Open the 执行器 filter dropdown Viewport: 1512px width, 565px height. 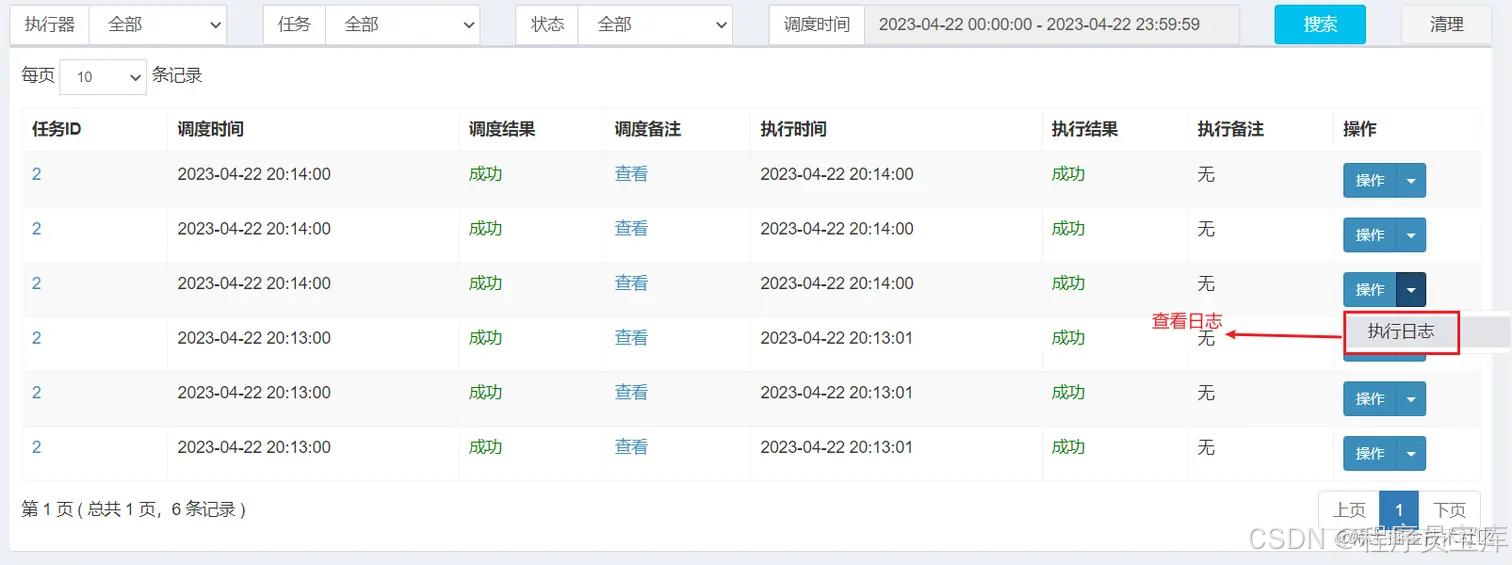click(x=158, y=25)
